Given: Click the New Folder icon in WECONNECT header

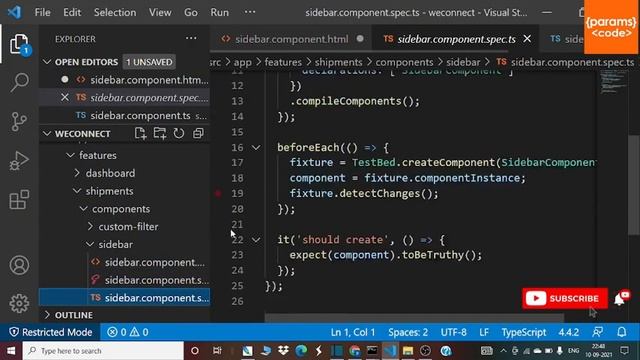Looking at the screenshot, I should [x=160, y=133].
